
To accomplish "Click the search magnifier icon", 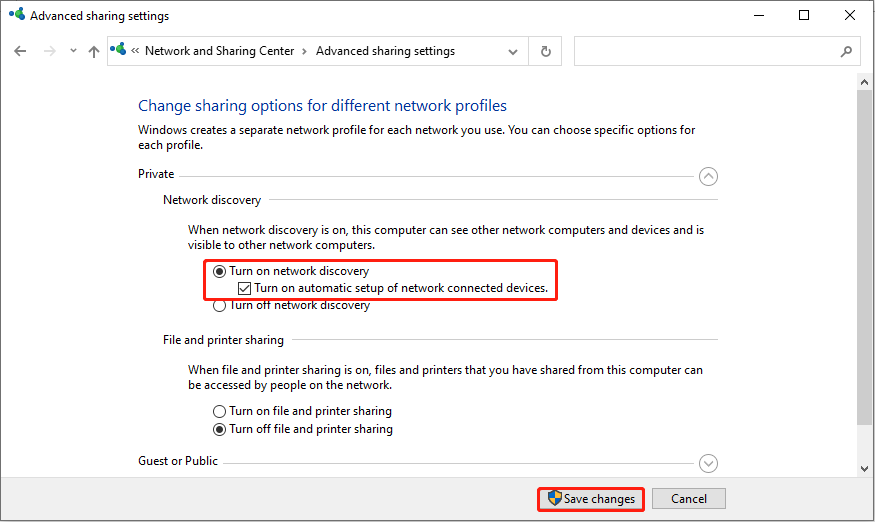I will tap(846, 51).
